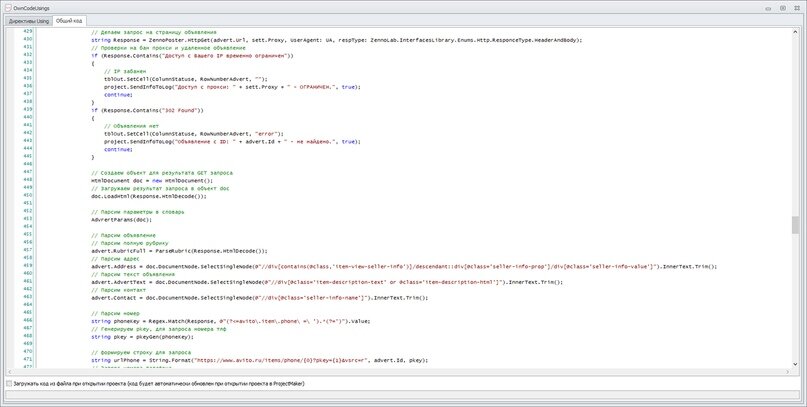Click the vertical scrollbar thumb
Screen dimensions: 807x407
[795, 225]
